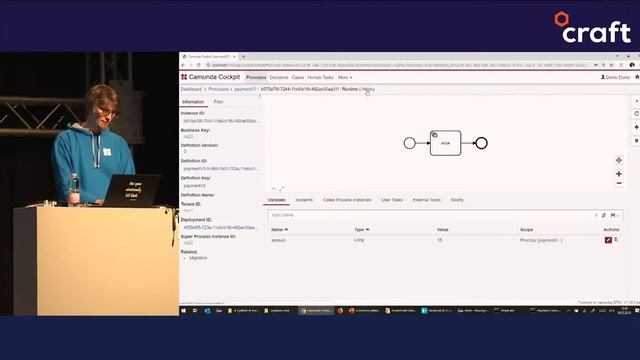The height and width of the screenshot is (360, 640).
Task: Click the stop square icon in right toolbar
Action: click(636, 140)
